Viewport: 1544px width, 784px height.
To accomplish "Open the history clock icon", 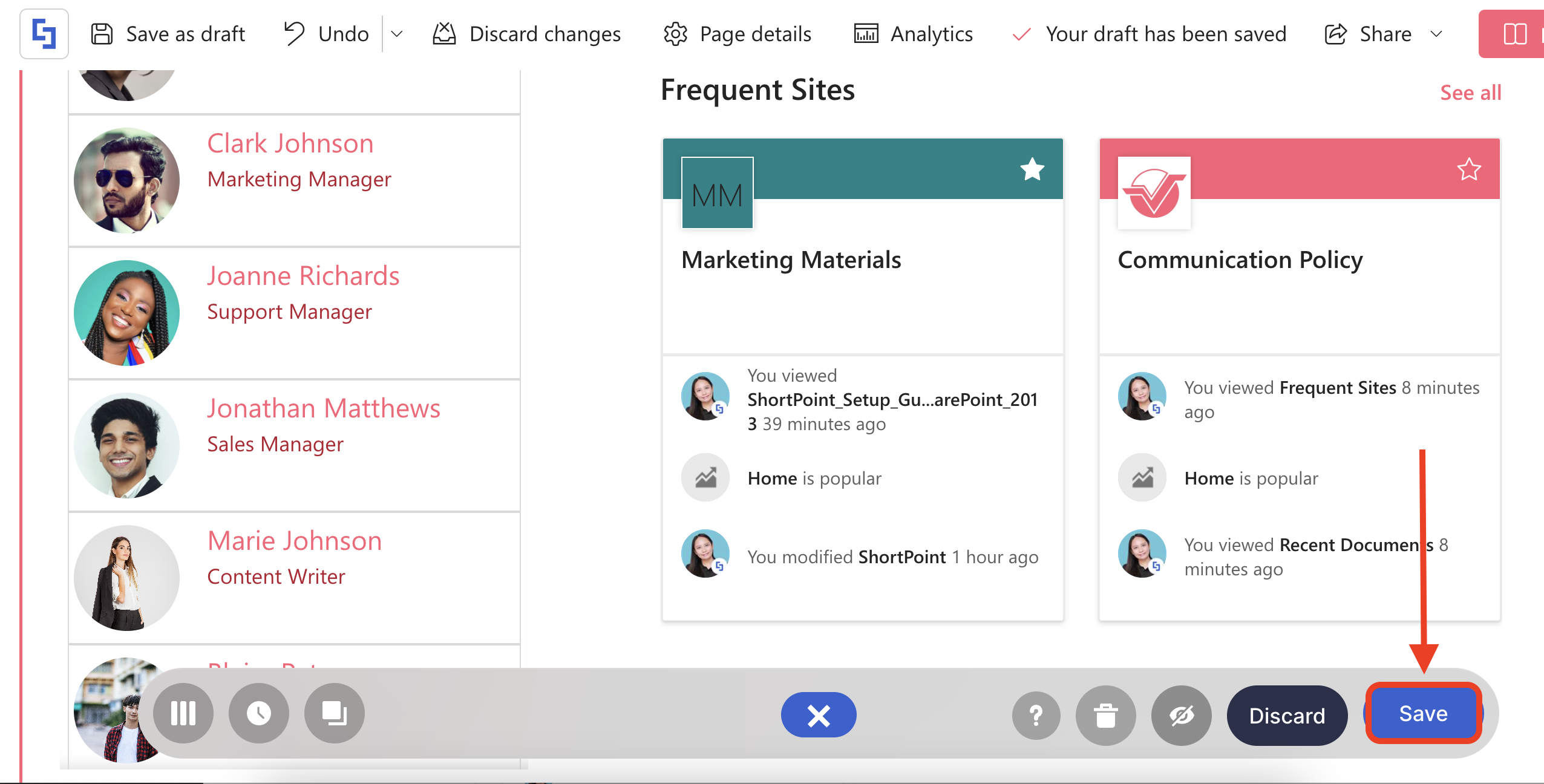I will pos(259,714).
